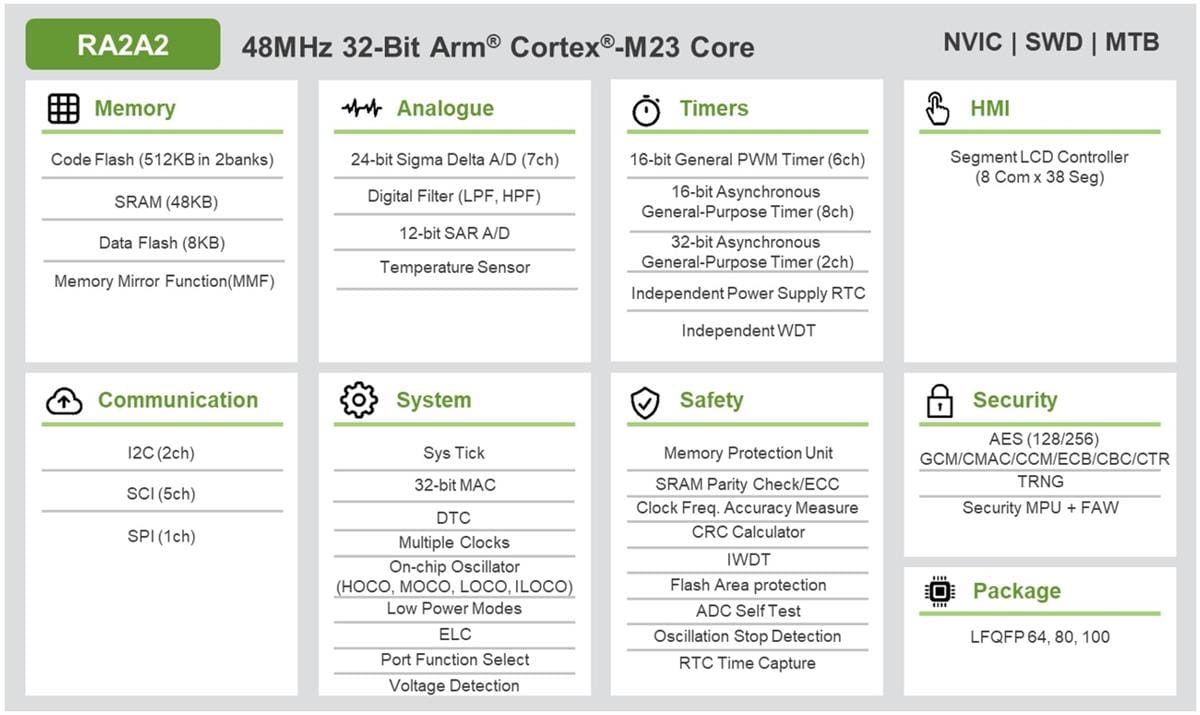Click the Analogue waveform icon
This screenshot has height=715, width=1200.
click(x=361, y=109)
